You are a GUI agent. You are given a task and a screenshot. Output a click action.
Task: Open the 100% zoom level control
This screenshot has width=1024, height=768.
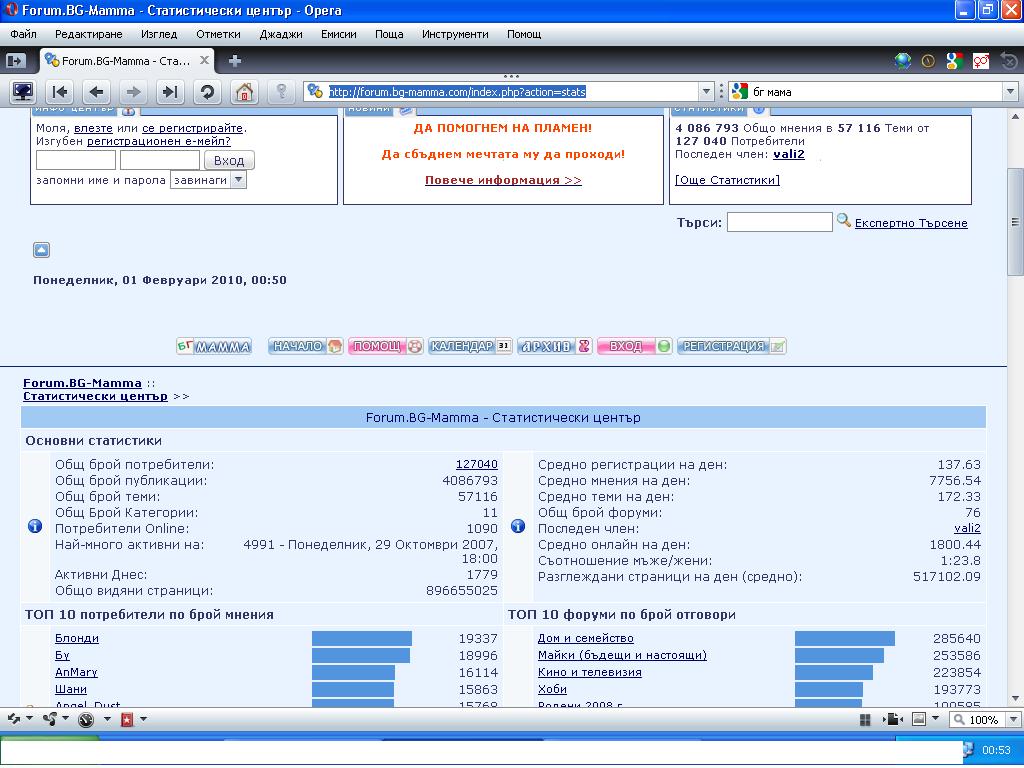point(983,720)
